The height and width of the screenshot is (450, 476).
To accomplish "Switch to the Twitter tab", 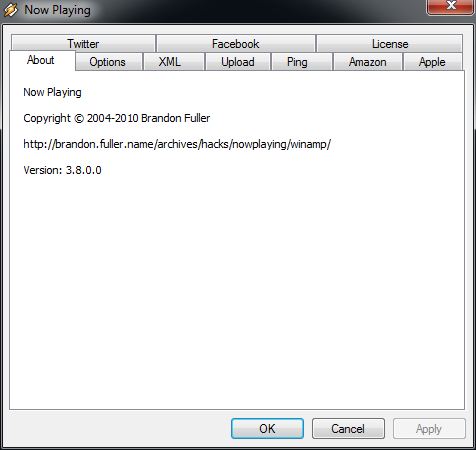I will (83, 44).
